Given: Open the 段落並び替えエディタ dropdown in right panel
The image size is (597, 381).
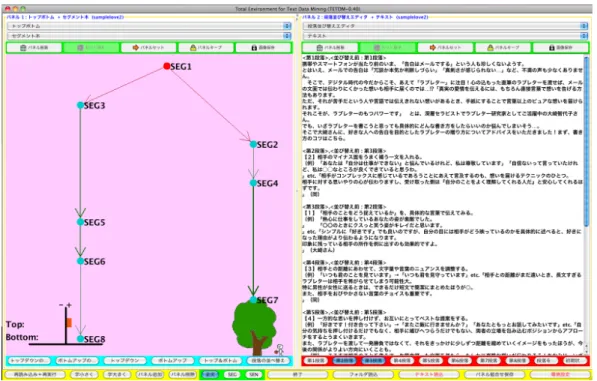Looking at the screenshot, I should pyautogui.click(x=445, y=26).
